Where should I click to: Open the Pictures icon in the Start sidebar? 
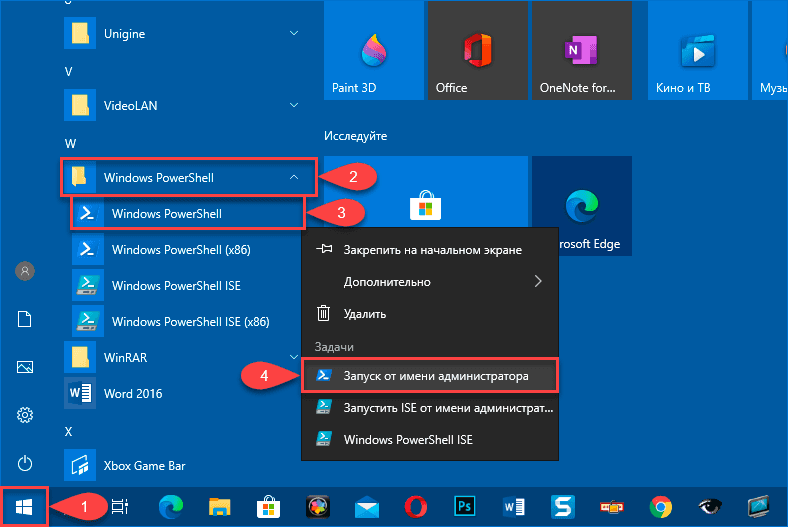[x=25, y=367]
